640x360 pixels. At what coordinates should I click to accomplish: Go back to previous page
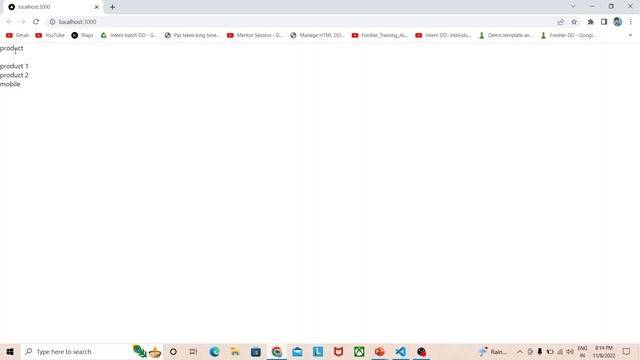tap(9, 22)
